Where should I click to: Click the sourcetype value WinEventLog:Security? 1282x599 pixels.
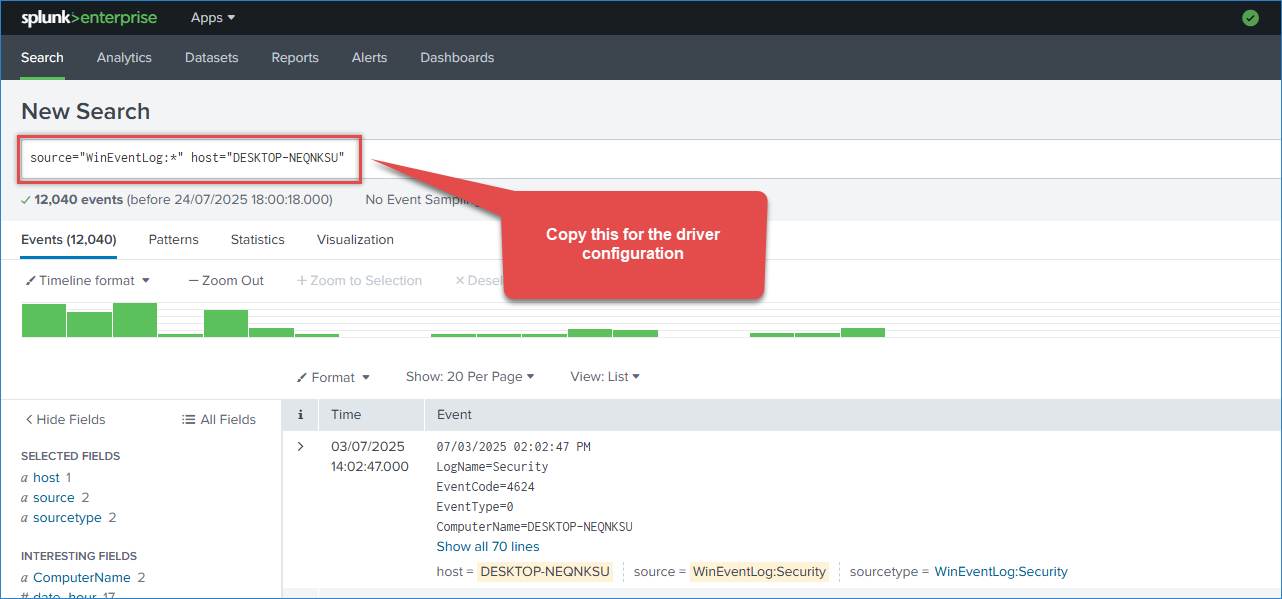(x=1001, y=572)
